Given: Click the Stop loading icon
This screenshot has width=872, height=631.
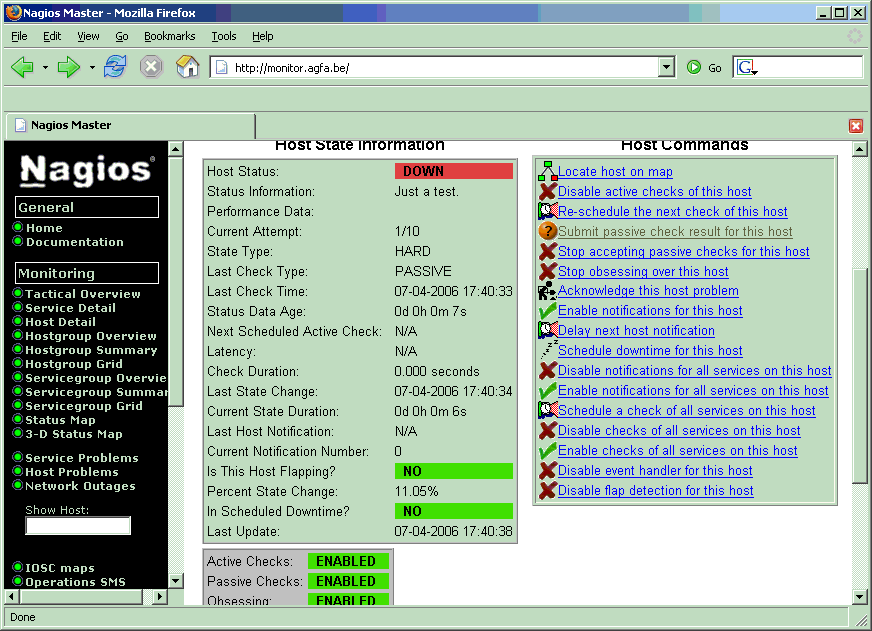Looking at the screenshot, I should coord(151,67).
